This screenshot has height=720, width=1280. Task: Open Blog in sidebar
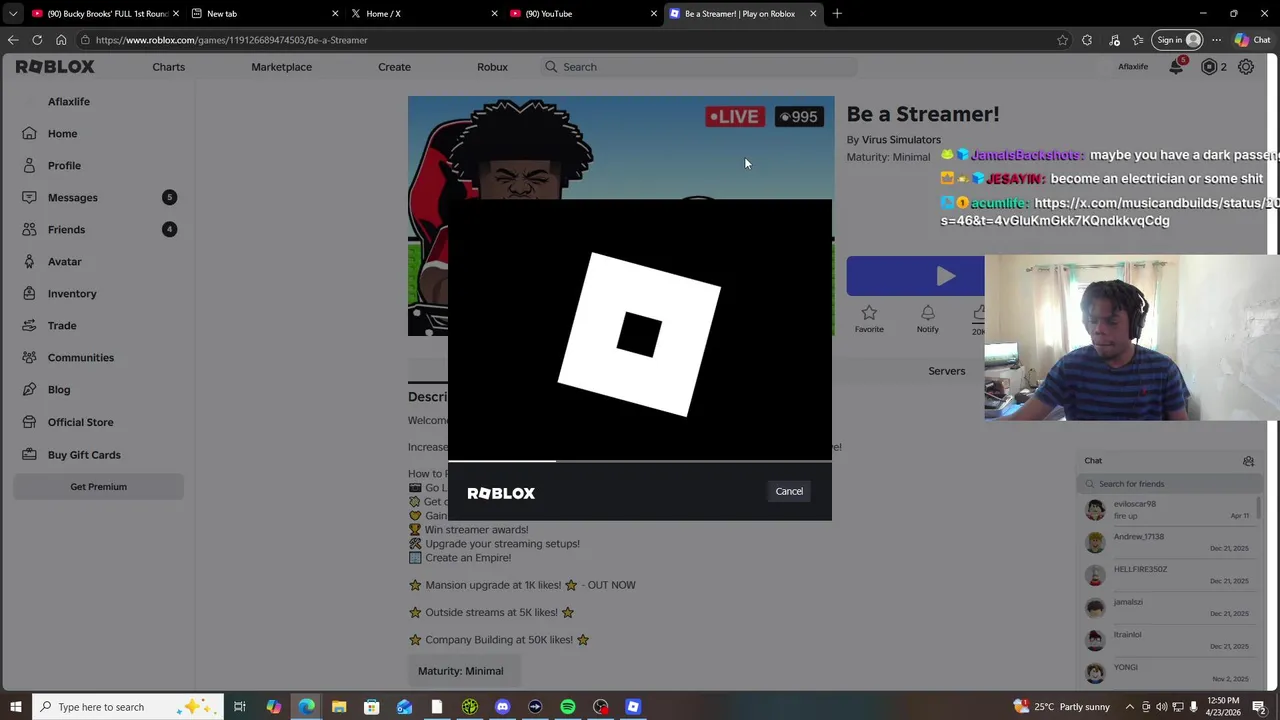point(59,389)
